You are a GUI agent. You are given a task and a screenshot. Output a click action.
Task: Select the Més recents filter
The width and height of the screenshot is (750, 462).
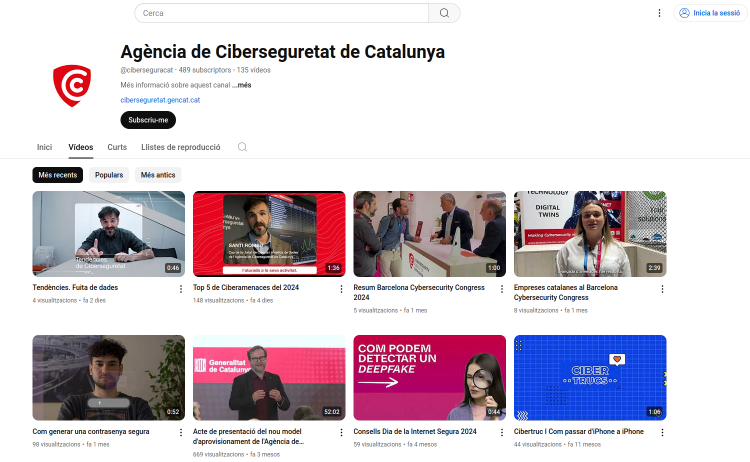pos(58,175)
